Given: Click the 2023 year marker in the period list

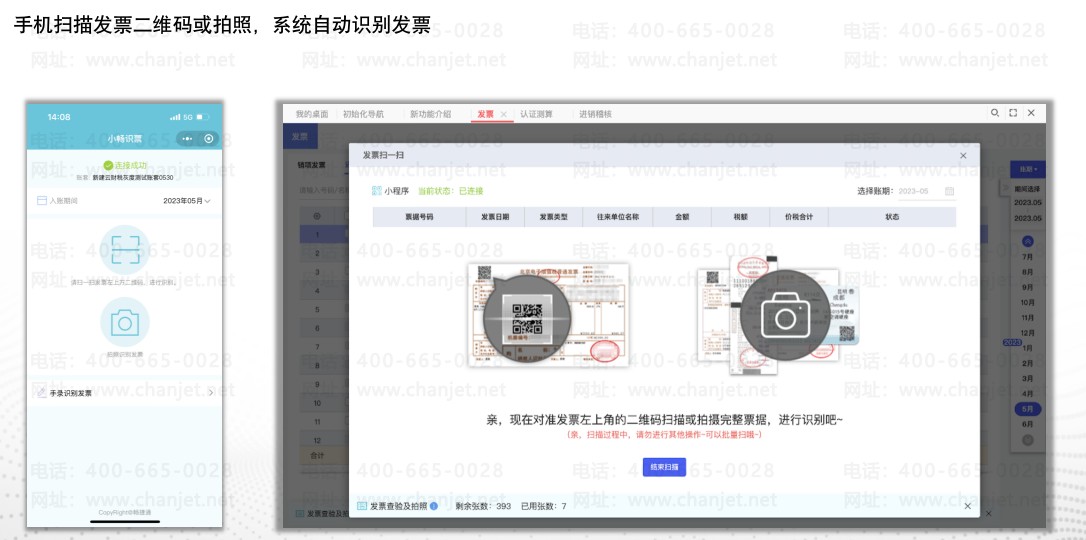Looking at the screenshot, I should point(1012,343).
